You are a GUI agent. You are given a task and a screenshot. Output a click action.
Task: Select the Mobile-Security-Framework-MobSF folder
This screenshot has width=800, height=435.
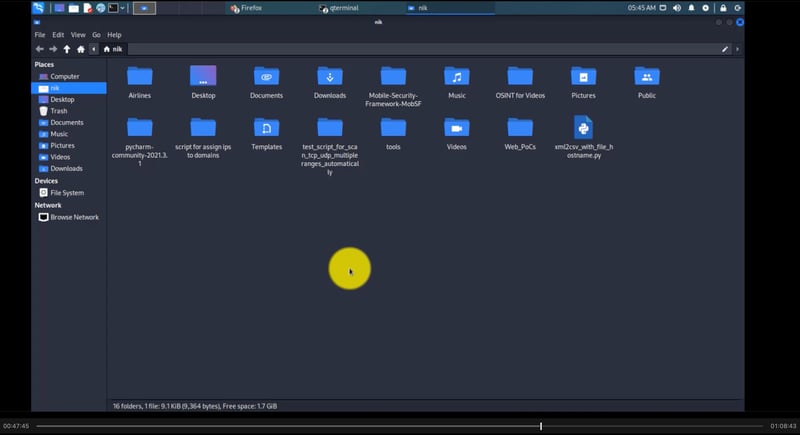coord(393,86)
